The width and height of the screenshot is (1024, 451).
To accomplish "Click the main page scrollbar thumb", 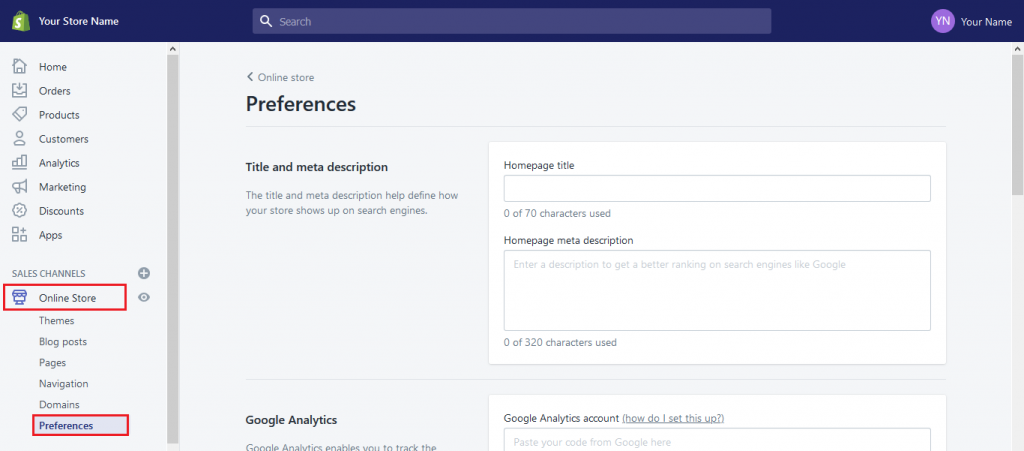I will (1018, 124).
